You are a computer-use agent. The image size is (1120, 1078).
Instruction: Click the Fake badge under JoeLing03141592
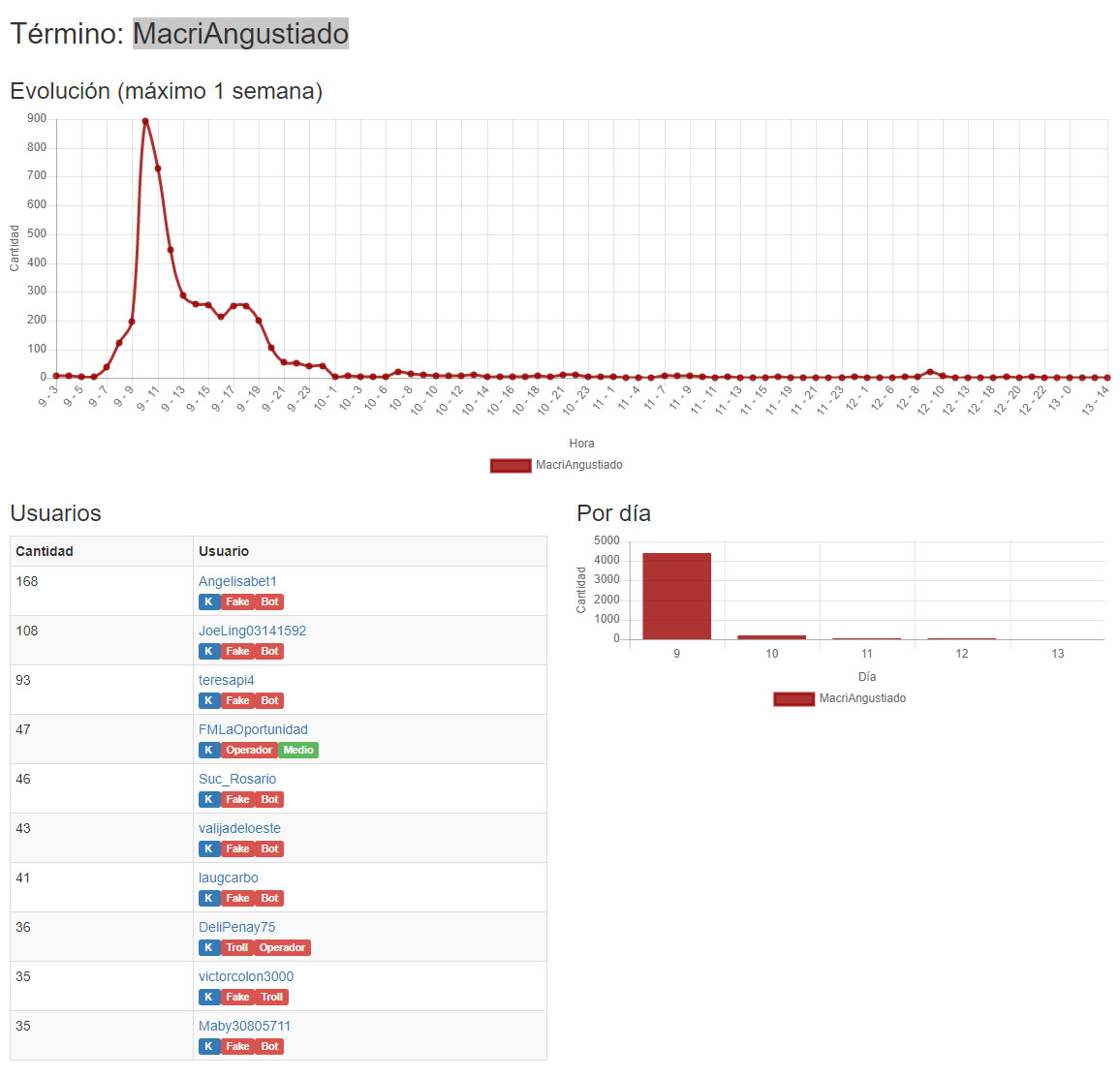point(237,651)
